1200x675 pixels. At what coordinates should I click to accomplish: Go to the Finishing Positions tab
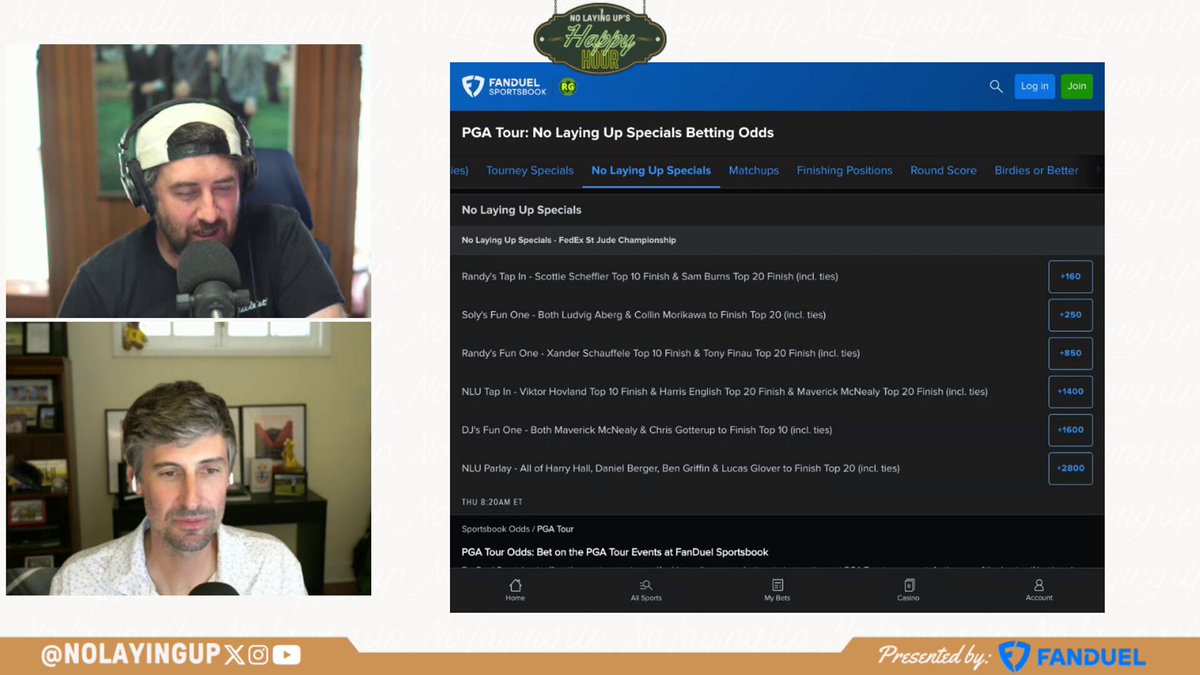pos(845,171)
